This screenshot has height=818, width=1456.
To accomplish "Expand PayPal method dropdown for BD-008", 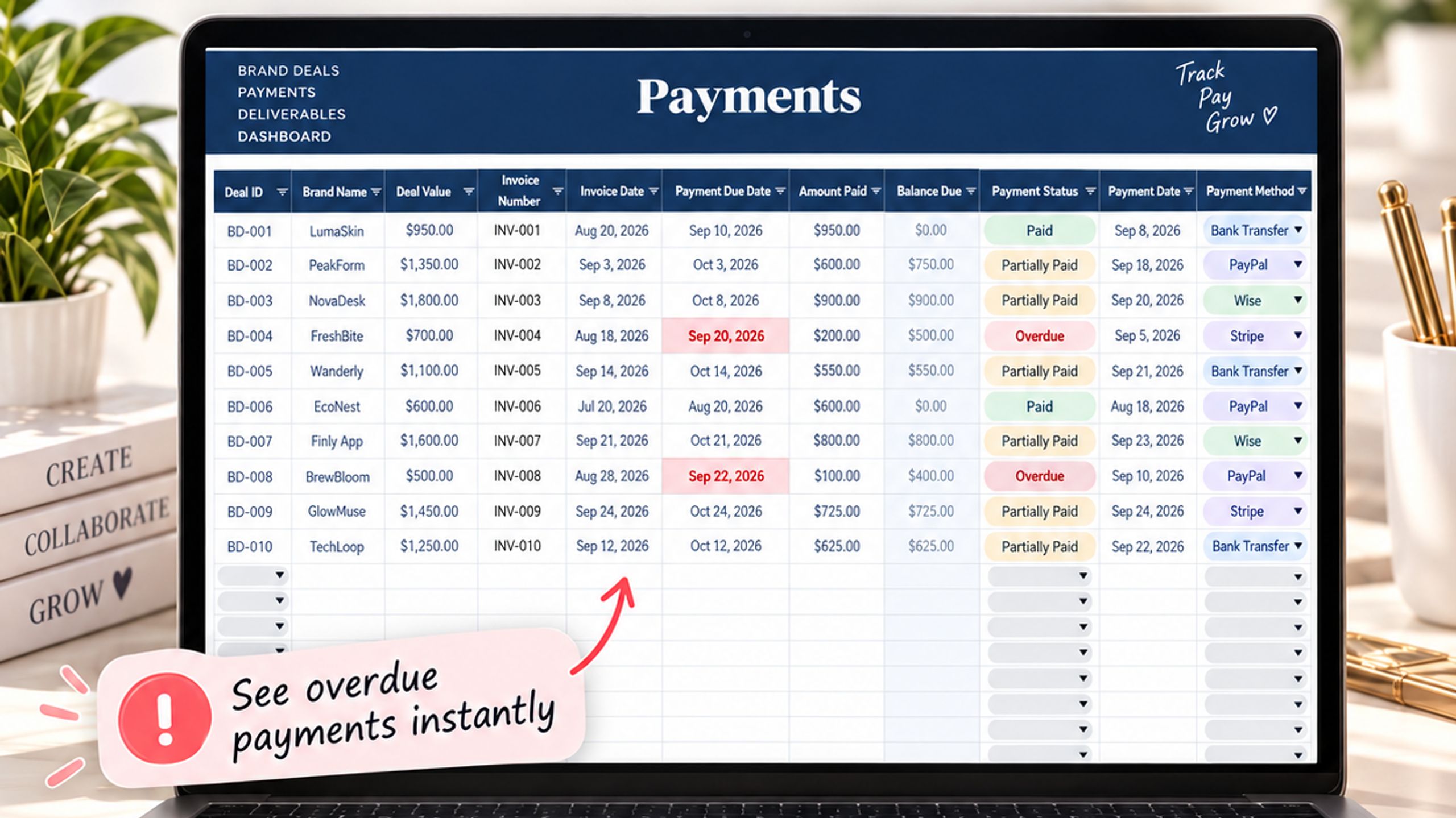I will tap(1298, 475).
